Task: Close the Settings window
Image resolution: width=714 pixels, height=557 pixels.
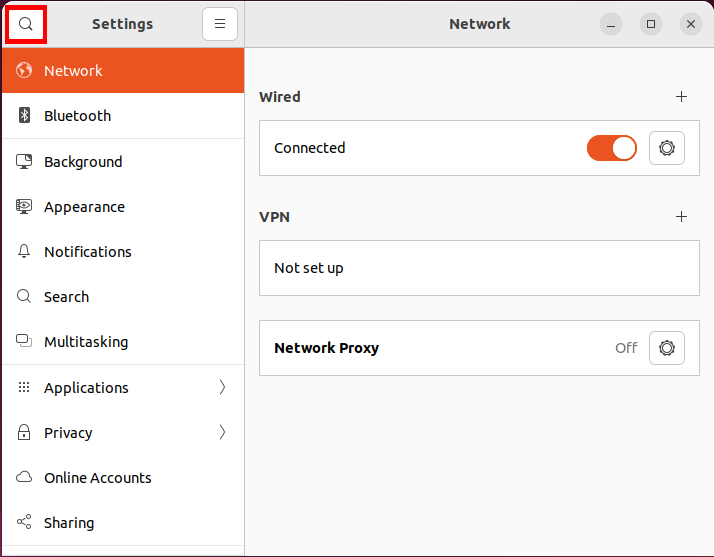Action: [691, 24]
